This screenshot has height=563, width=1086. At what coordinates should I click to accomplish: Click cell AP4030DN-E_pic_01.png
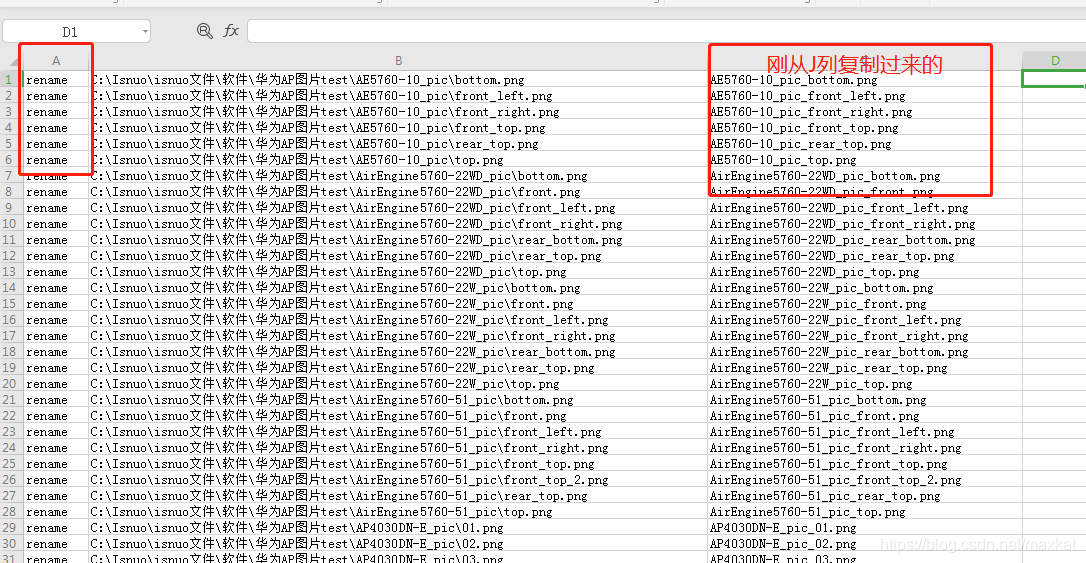865,528
